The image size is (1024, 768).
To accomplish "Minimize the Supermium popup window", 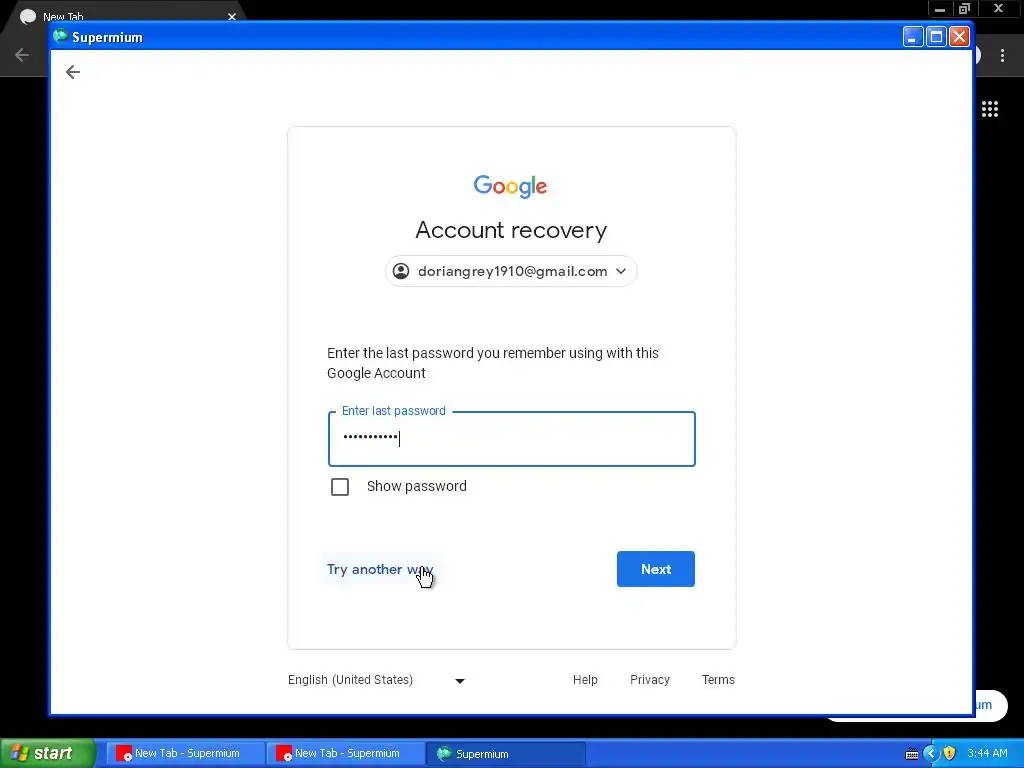I will [913, 37].
